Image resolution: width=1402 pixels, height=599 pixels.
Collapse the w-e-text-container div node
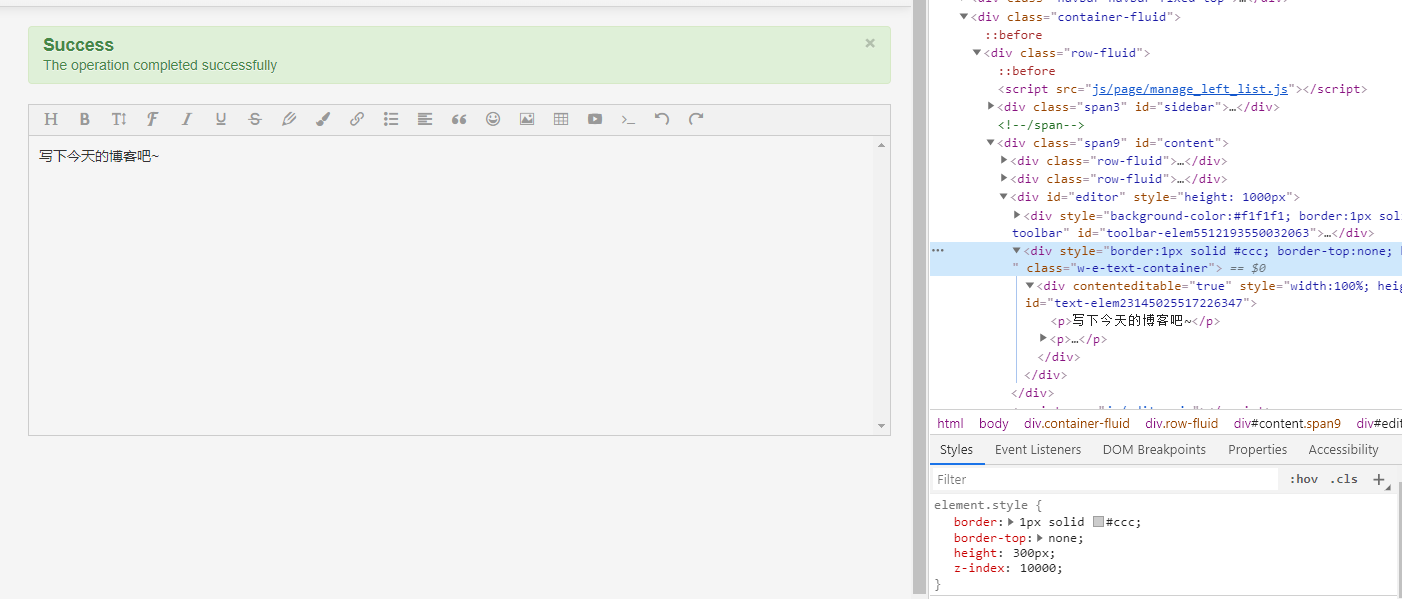click(x=1017, y=251)
